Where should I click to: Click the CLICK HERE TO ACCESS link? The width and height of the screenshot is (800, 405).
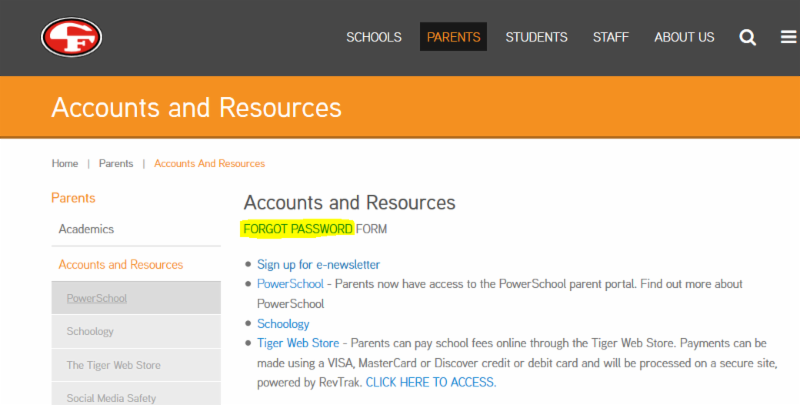[x=430, y=382]
